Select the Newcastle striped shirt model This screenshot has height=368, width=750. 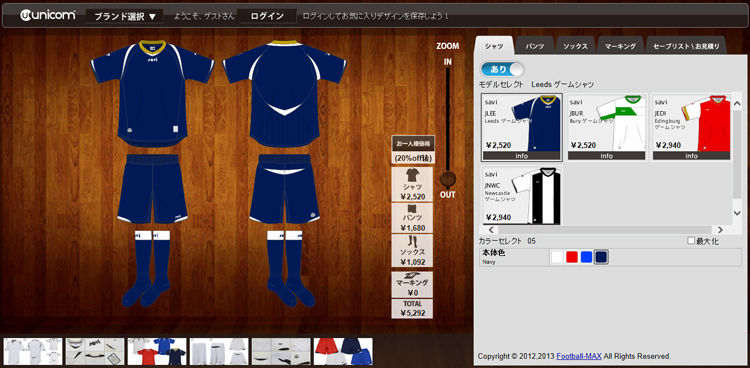[x=522, y=195]
